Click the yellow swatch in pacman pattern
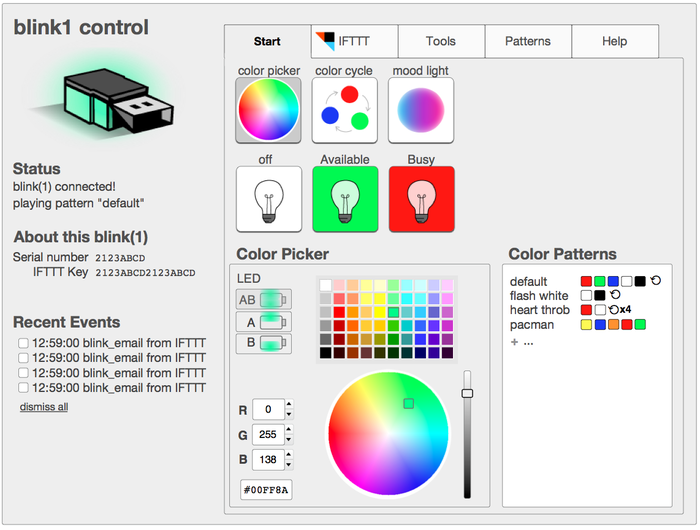This screenshot has width=700, height=530. click(x=586, y=325)
